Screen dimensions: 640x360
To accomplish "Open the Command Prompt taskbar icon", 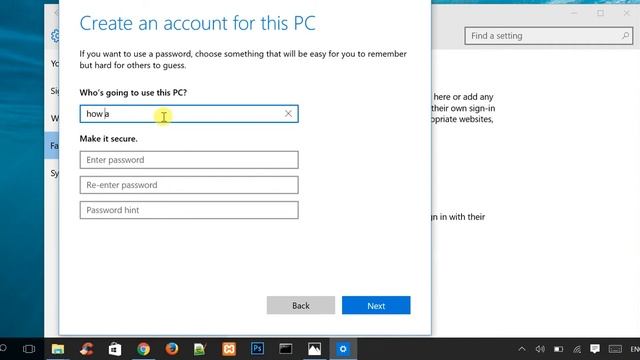I will click(286, 349).
